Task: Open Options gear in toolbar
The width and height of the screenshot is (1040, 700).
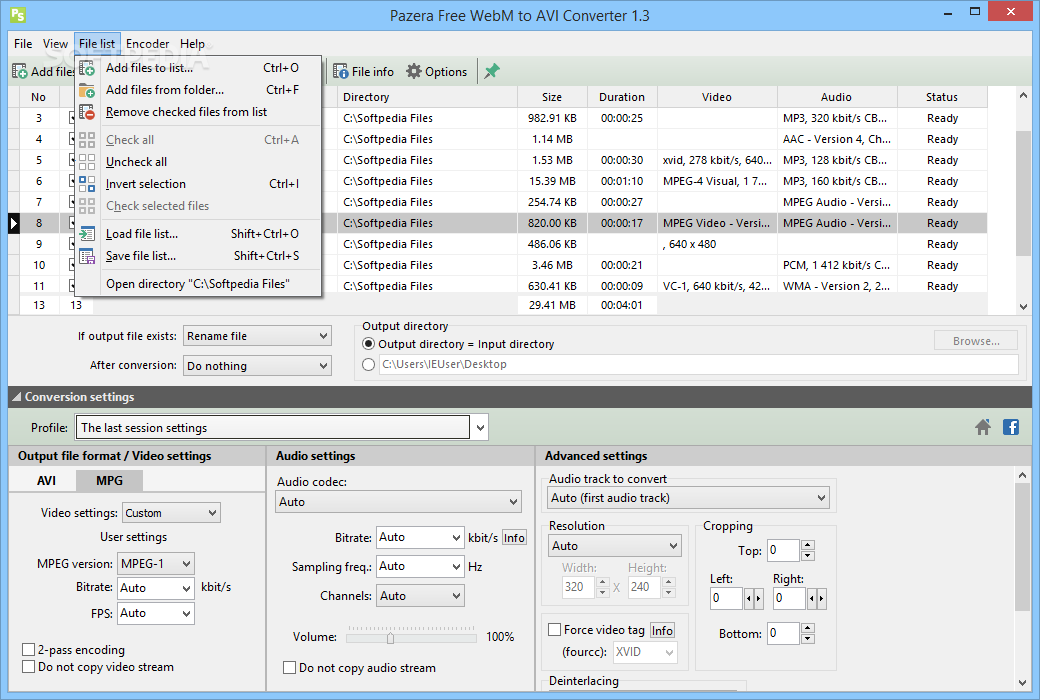Action: [436, 72]
